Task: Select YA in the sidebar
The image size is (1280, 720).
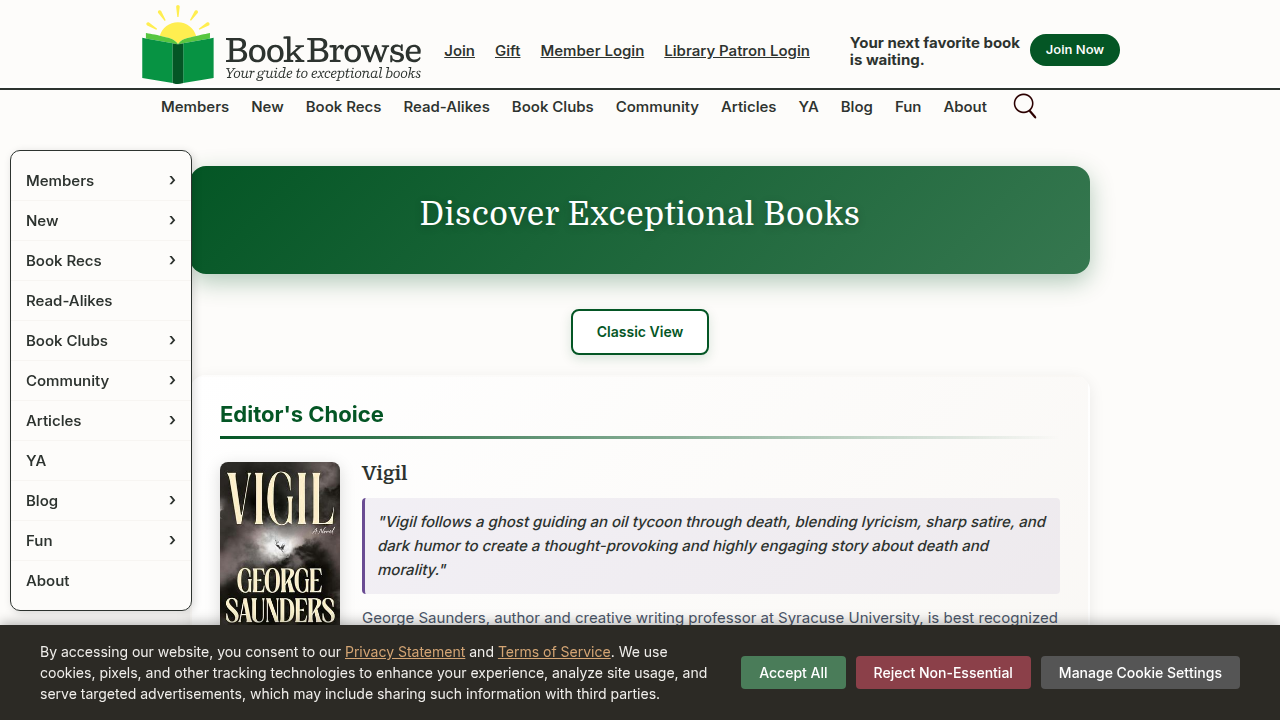Action: (101, 460)
